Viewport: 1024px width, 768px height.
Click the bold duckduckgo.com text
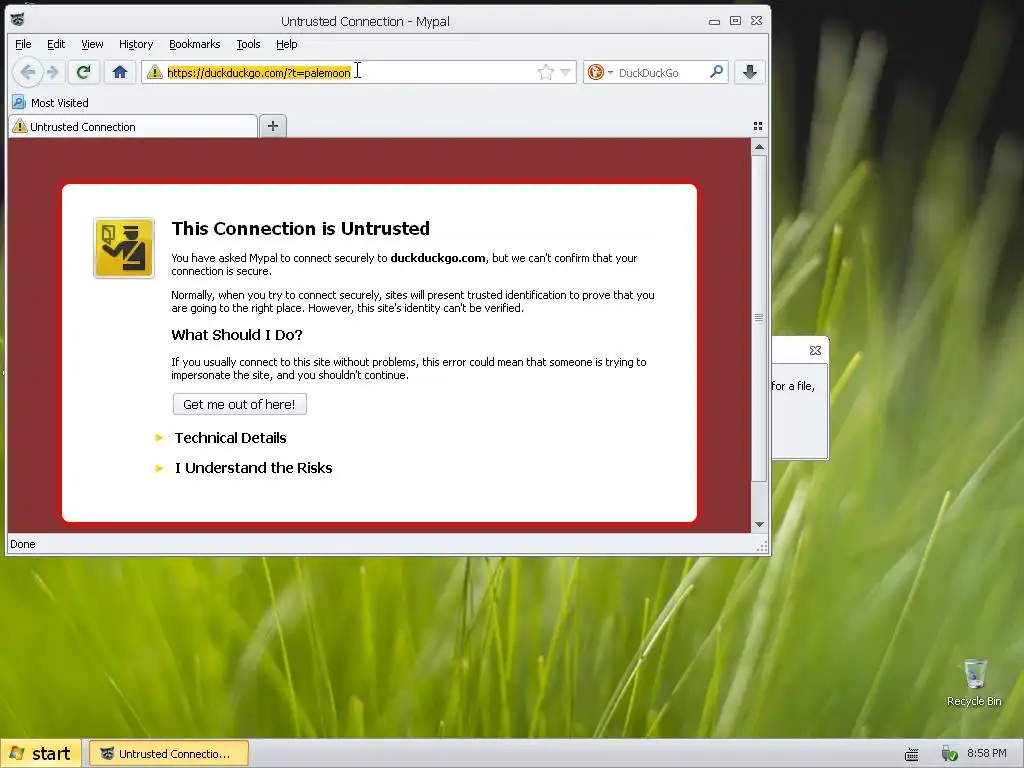438,258
